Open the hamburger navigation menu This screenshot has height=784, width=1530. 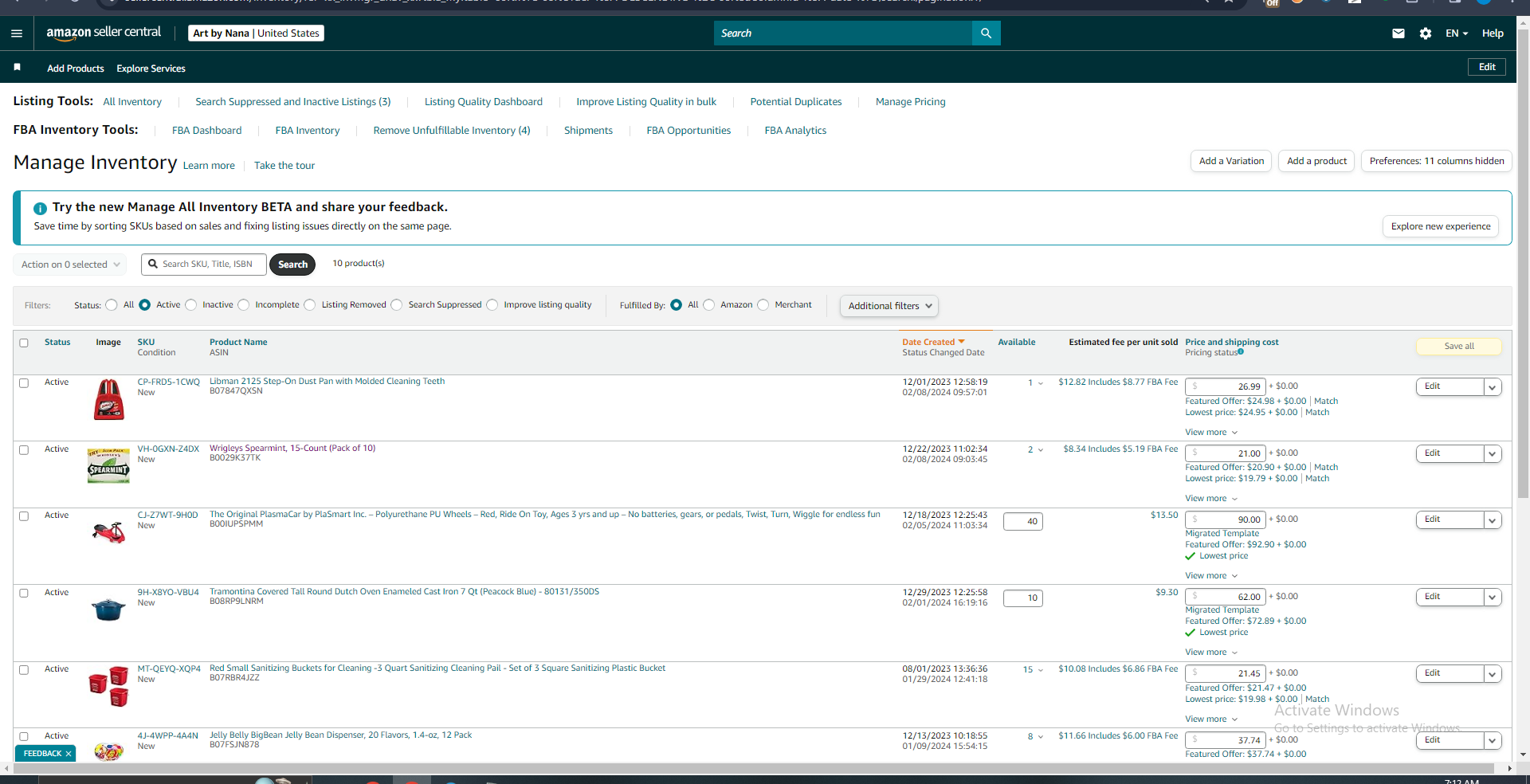tap(17, 33)
